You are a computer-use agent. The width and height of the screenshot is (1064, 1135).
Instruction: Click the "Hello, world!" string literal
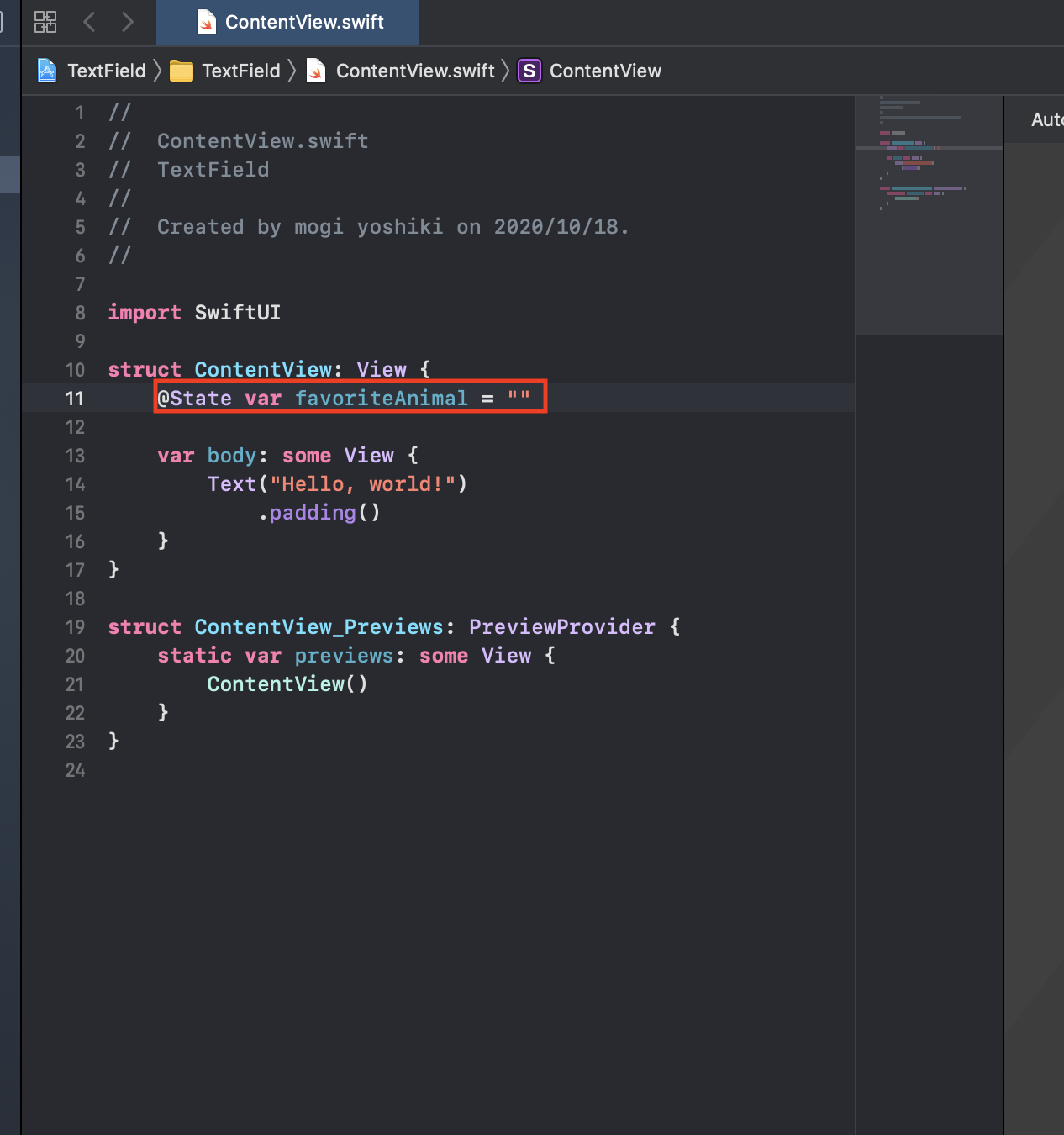point(363,484)
